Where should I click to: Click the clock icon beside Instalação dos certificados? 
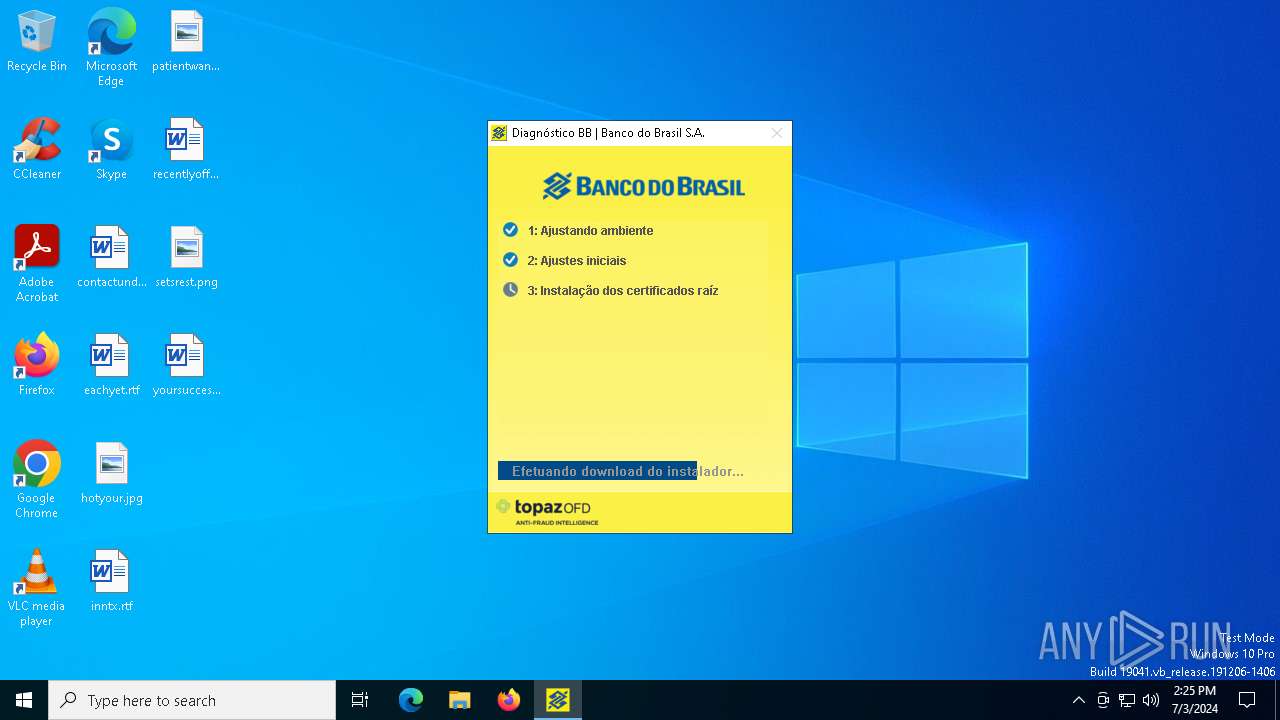tap(510, 290)
